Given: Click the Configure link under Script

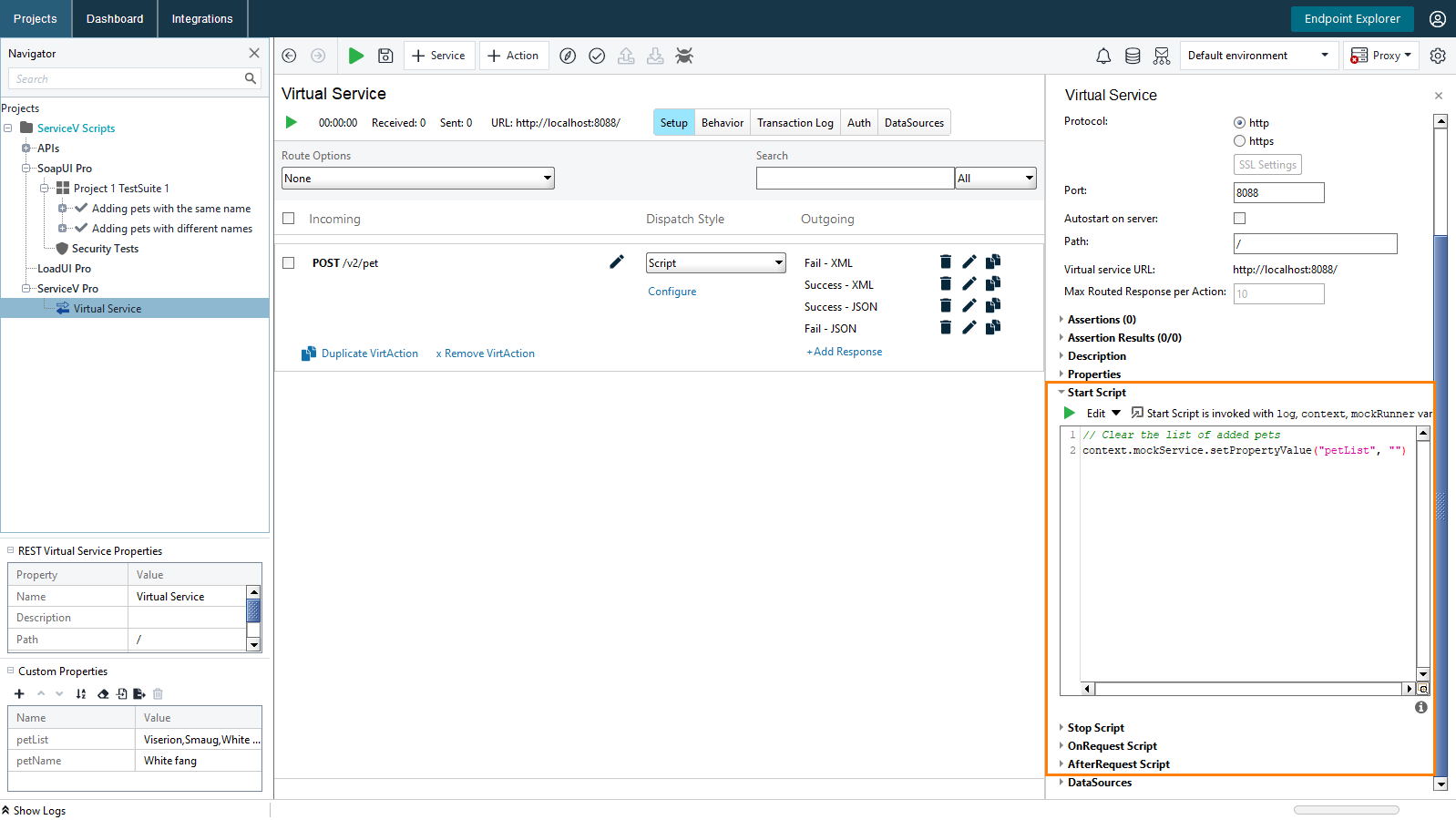Looking at the screenshot, I should (x=672, y=292).
